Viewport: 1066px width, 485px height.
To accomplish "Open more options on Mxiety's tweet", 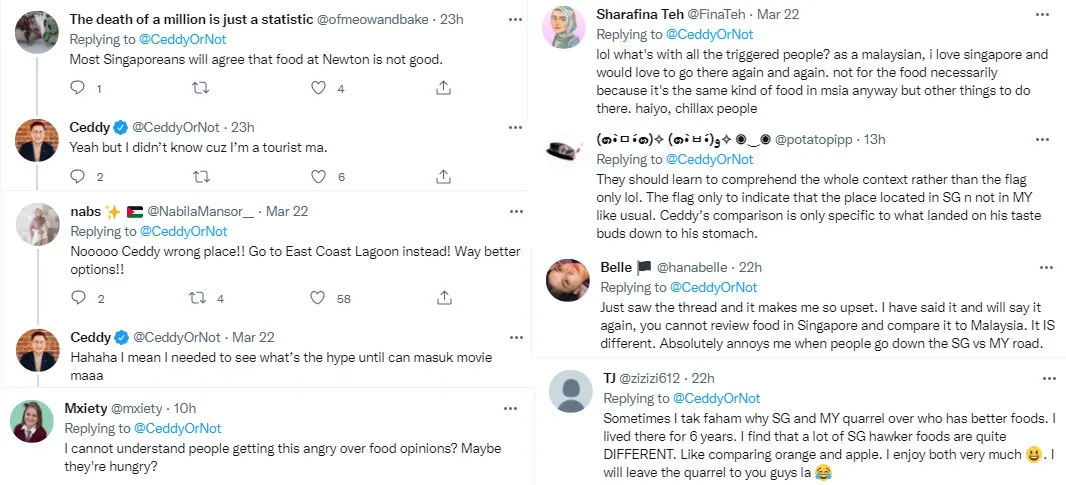I will pos(511,408).
